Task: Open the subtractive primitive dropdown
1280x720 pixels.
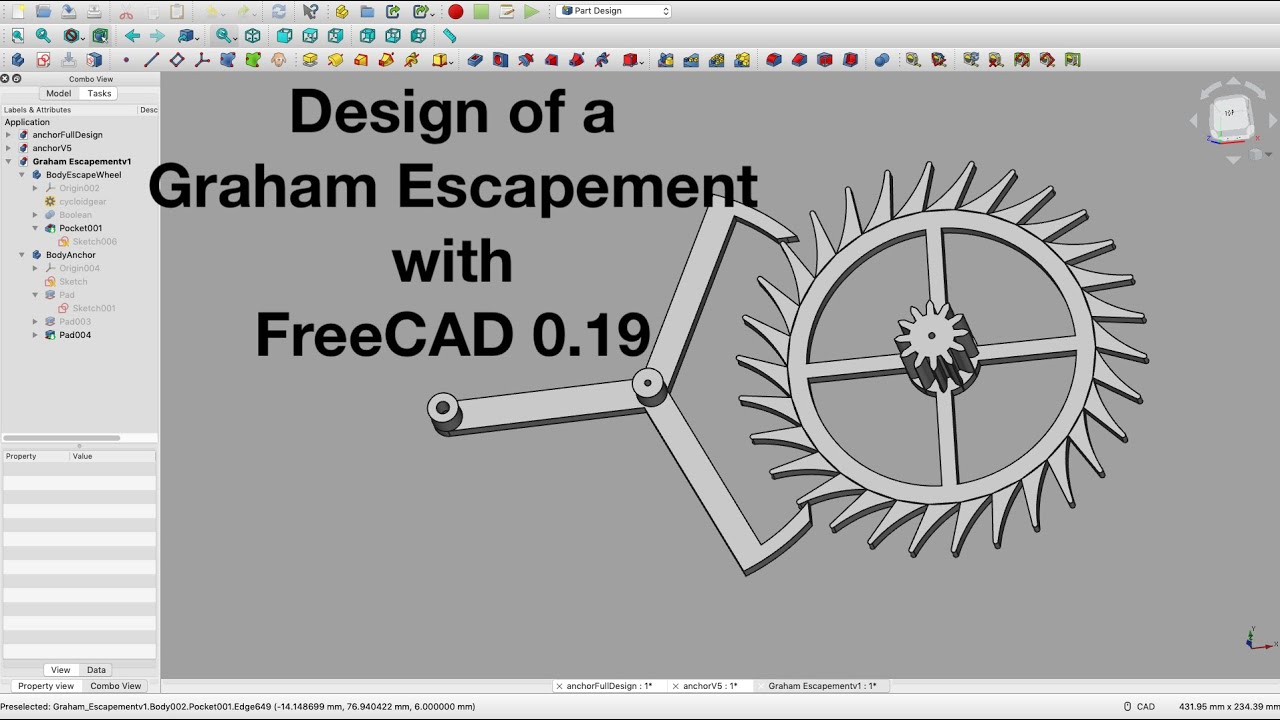Action: (633, 60)
